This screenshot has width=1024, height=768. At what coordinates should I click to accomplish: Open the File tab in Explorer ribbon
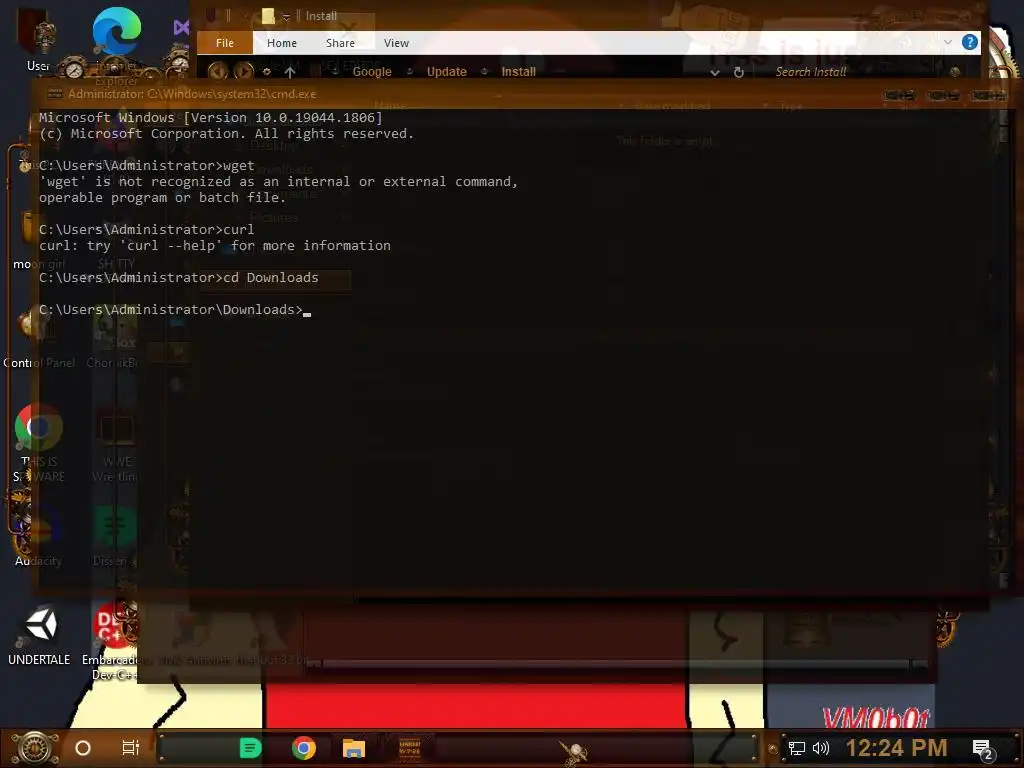(x=225, y=43)
